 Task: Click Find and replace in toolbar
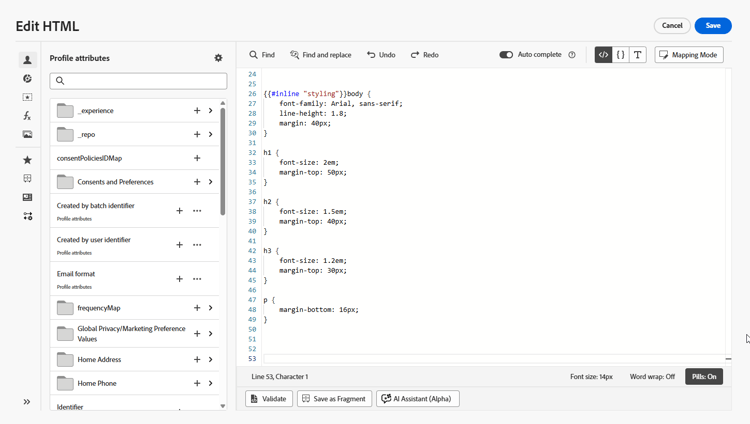click(320, 55)
